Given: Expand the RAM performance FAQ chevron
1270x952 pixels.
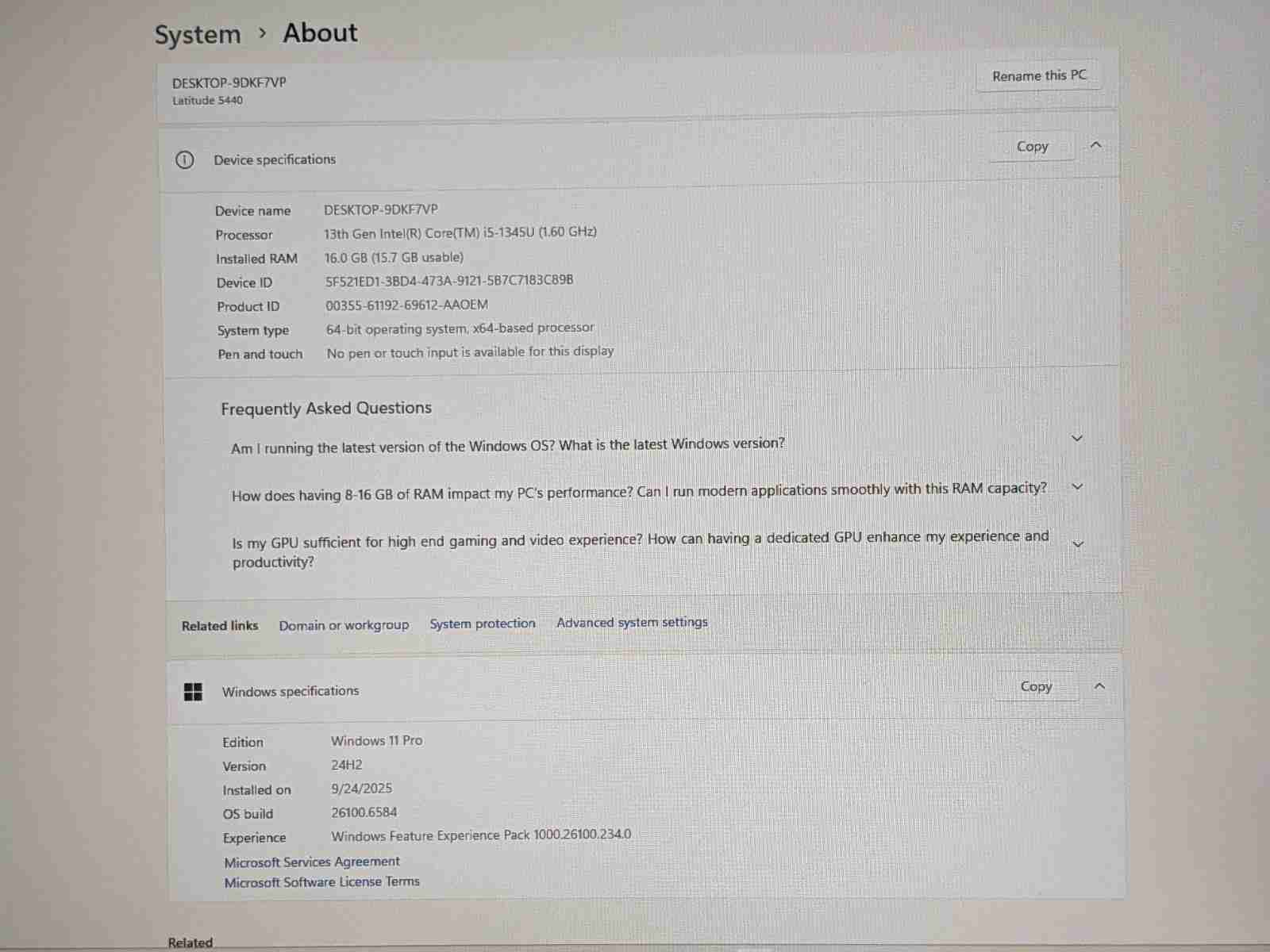Looking at the screenshot, I should 1077,487.
